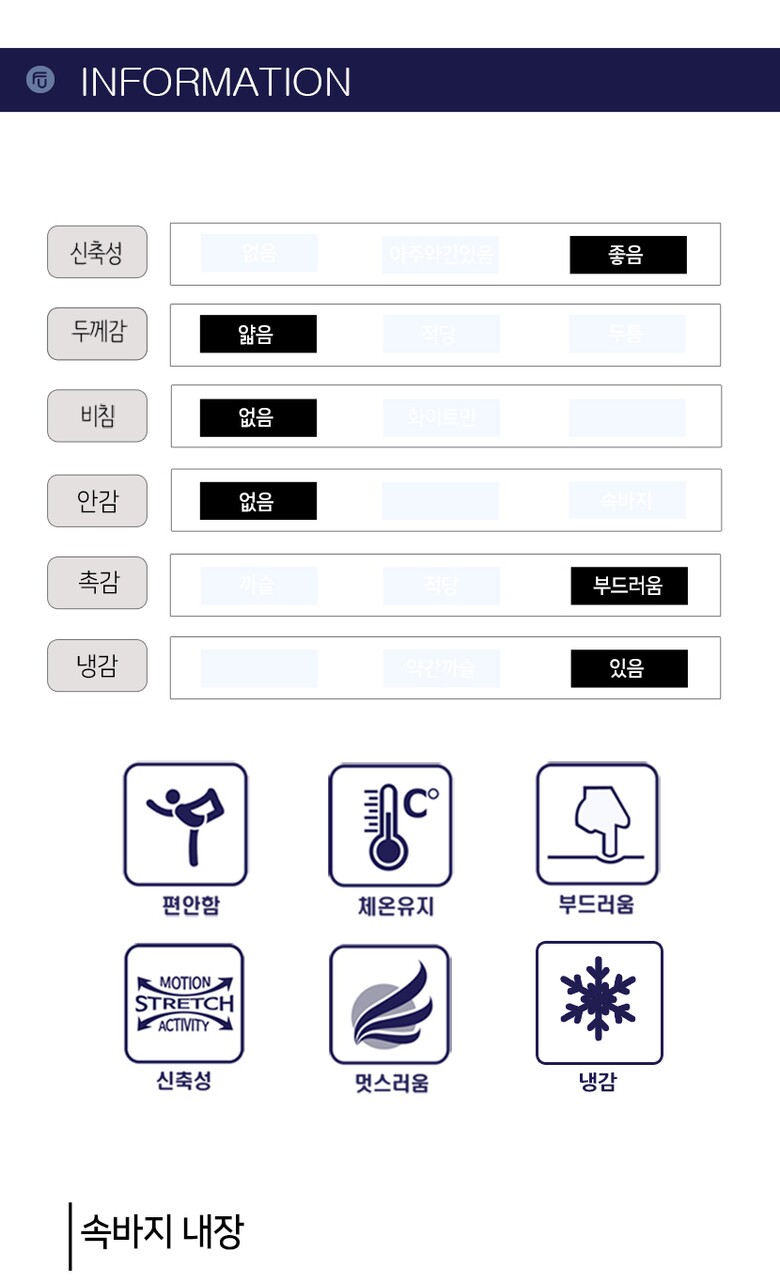The image size is (780, 1280).
Task: Click the round logo in INFORMATION header
Action: coord(40,80)
